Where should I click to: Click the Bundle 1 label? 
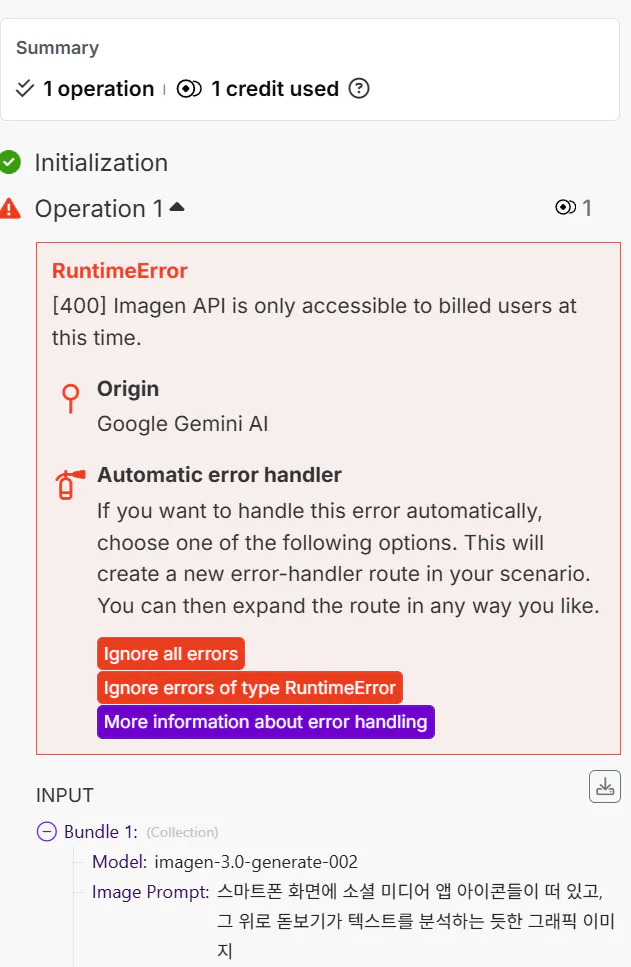point(102,832)
